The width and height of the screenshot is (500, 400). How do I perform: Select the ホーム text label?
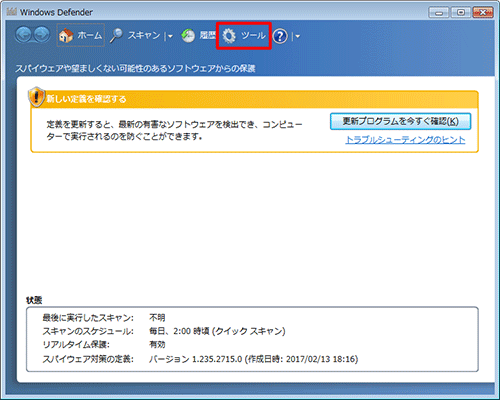(x=89, y=35)
